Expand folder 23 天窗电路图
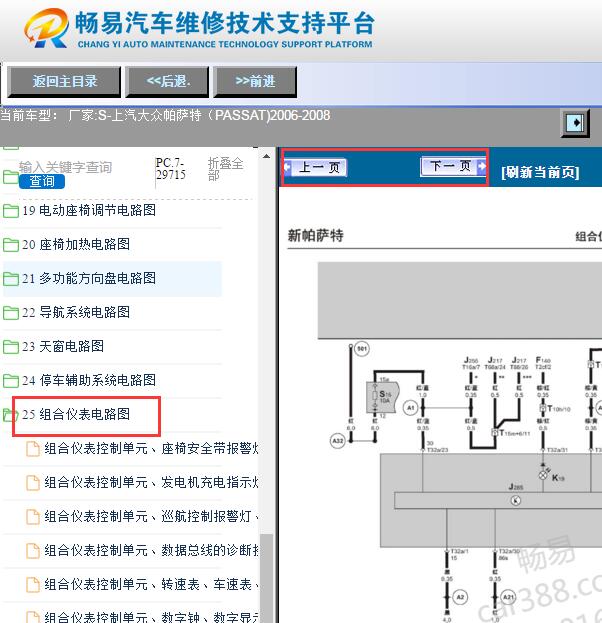Viewport: 602px width, 623px height. [63, 346]
